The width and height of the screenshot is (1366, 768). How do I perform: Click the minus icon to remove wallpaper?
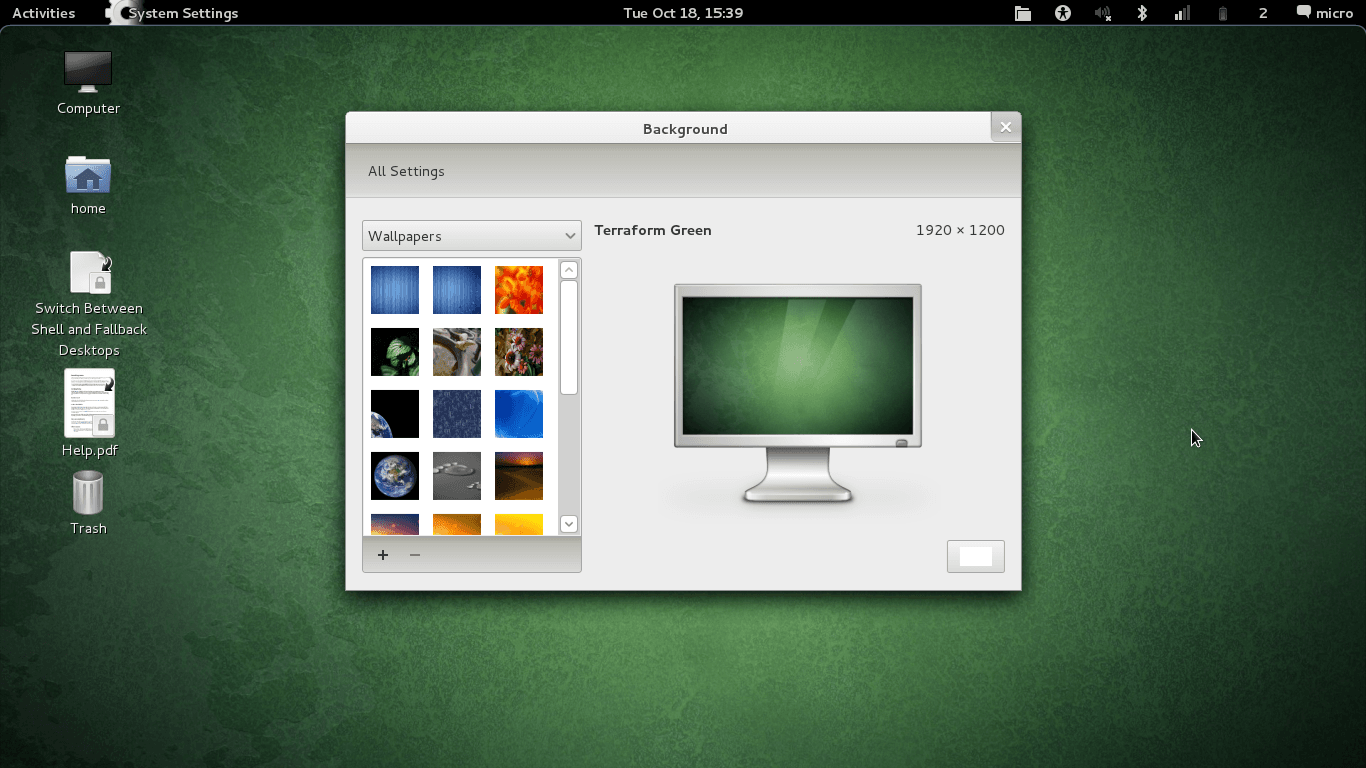click(415, 555)
